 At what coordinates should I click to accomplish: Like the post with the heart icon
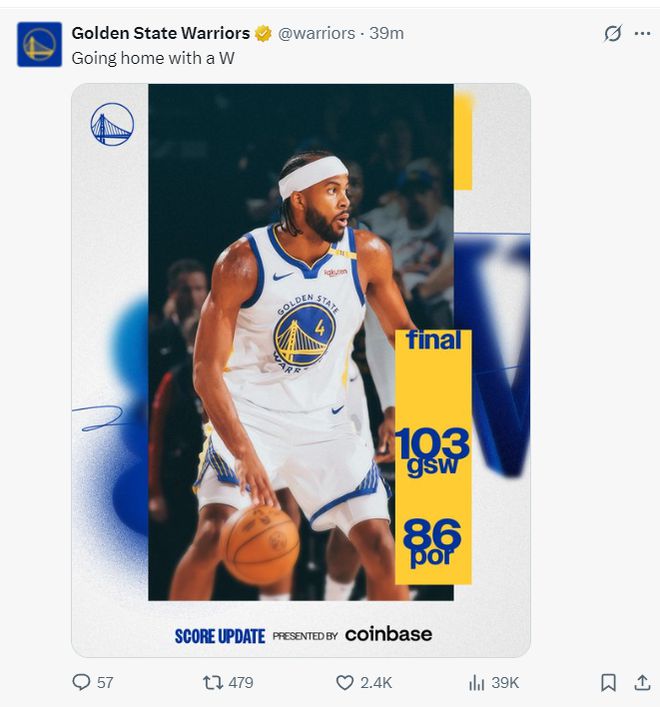coord(345,682)
